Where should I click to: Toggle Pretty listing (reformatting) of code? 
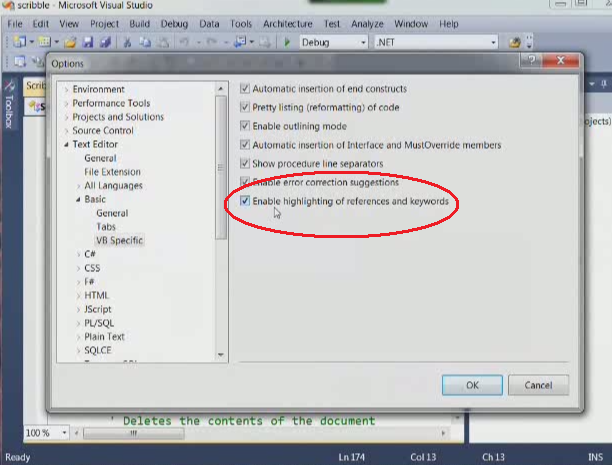click(x=245, y=107)
